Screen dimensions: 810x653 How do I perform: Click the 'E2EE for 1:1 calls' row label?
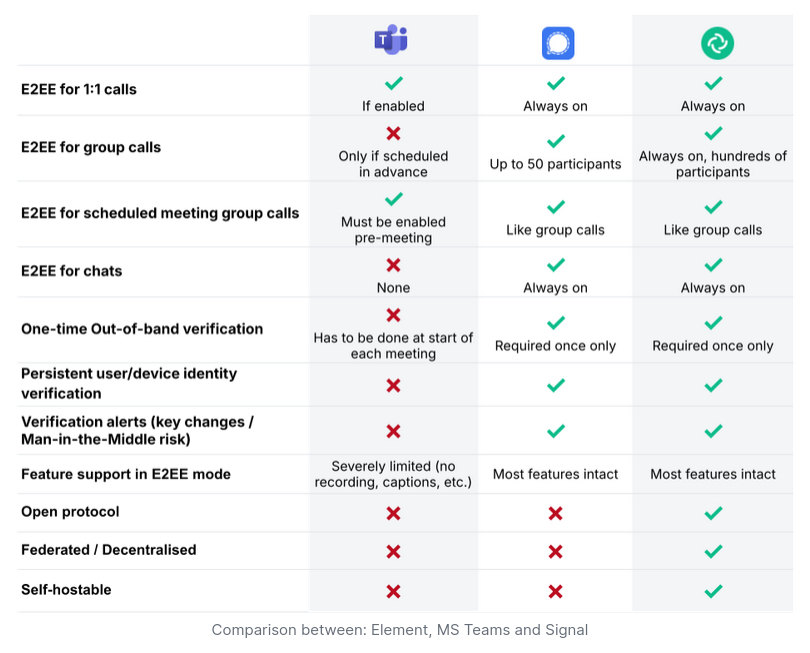(x=79, y=89)
